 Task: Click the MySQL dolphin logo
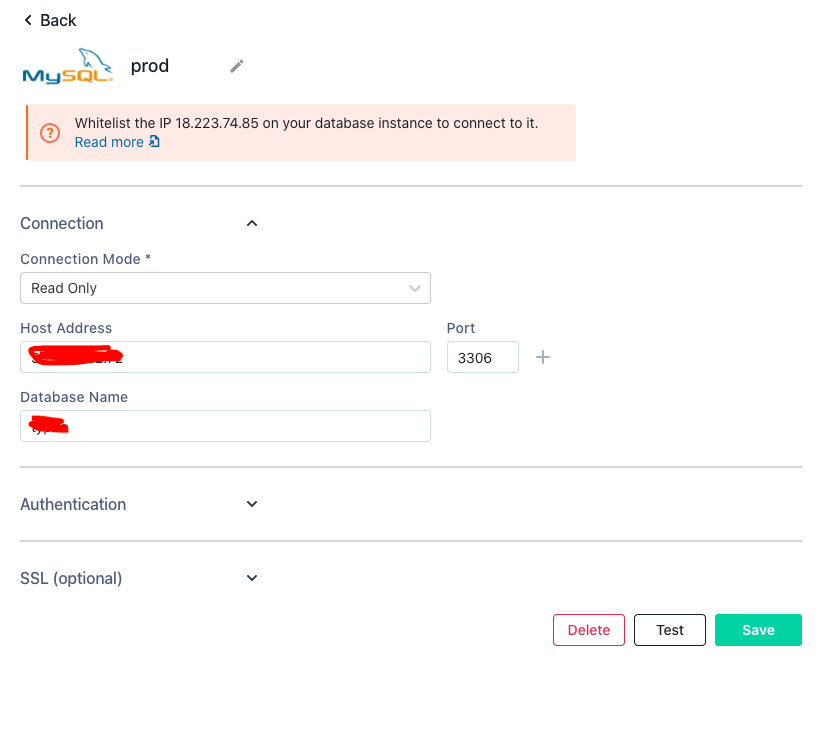68,66
